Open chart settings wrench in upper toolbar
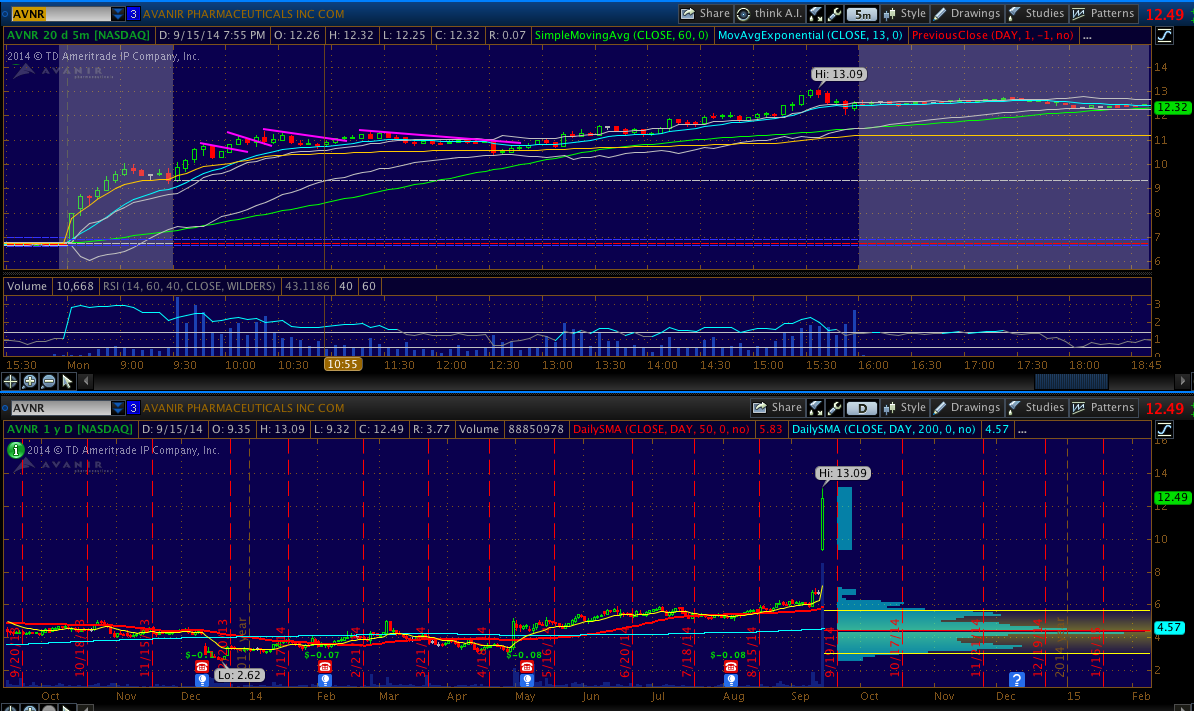This screenshot has height=711, width=1194. point(834,14)
